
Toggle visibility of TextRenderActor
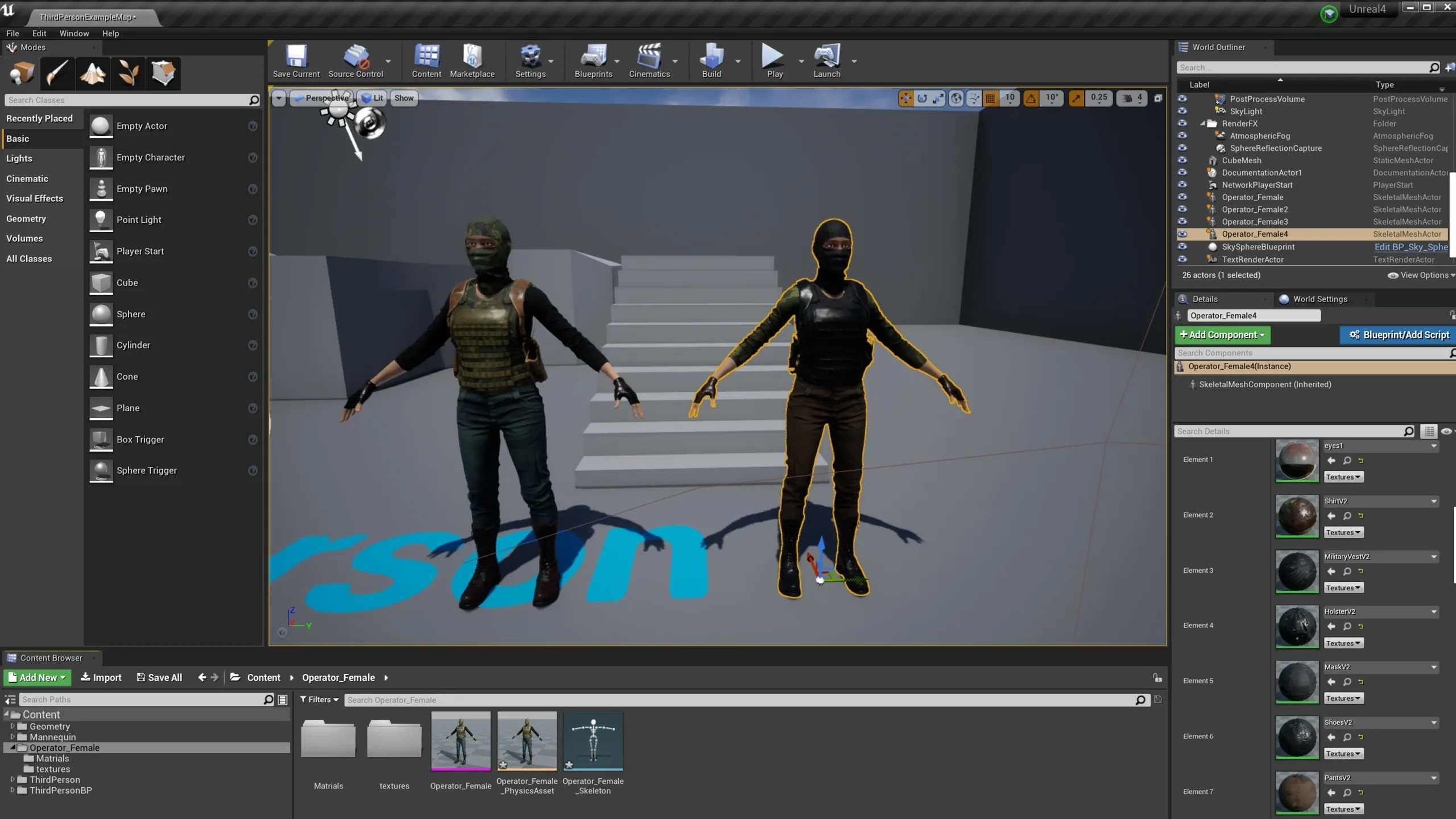[1182, 259]
